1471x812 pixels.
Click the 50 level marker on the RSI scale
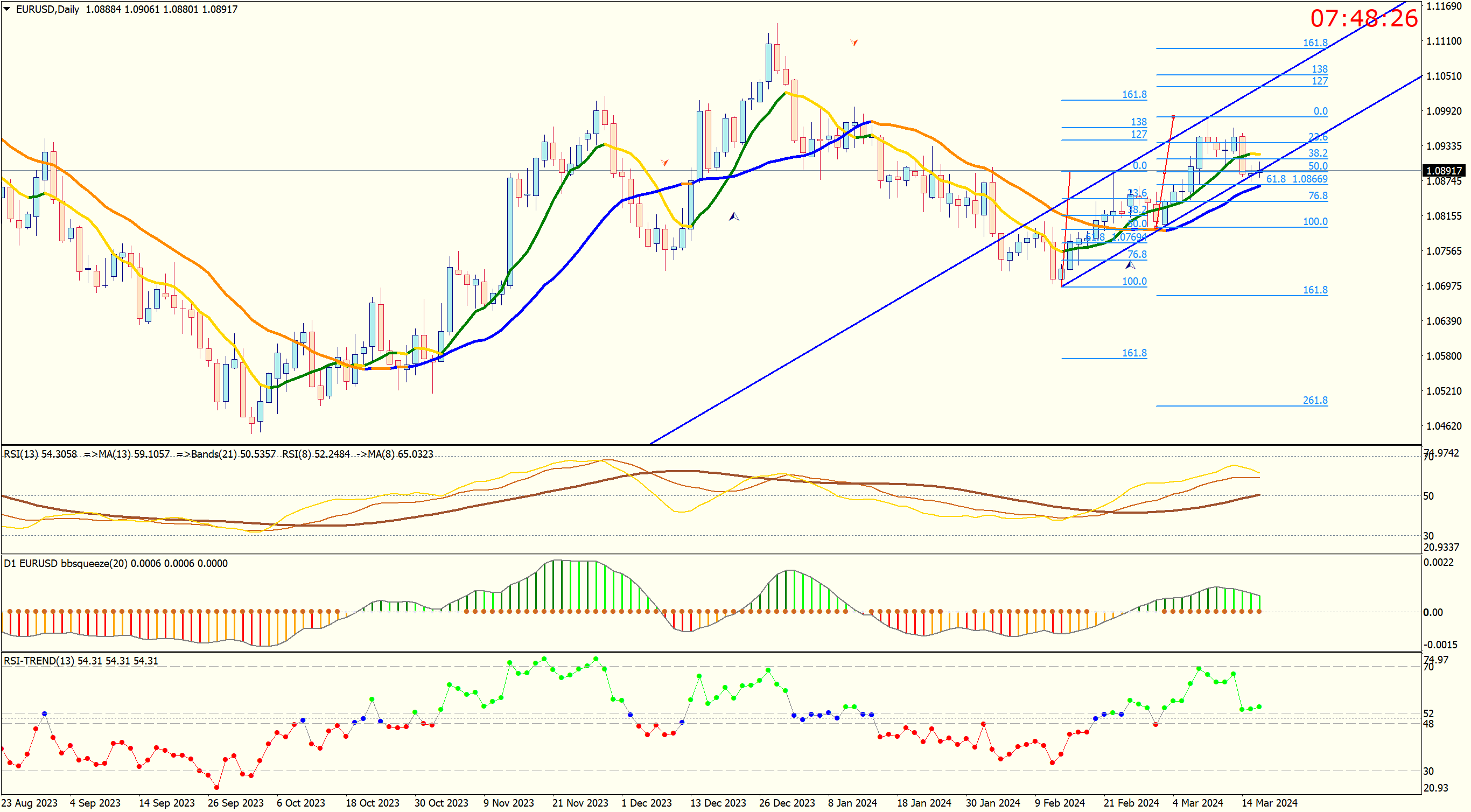click(1428, 496)
